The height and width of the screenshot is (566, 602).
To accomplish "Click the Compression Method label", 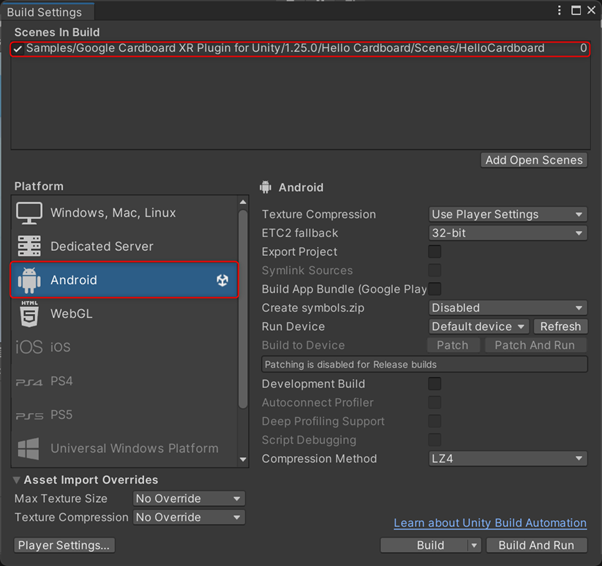I will click(x=319, y=458).
